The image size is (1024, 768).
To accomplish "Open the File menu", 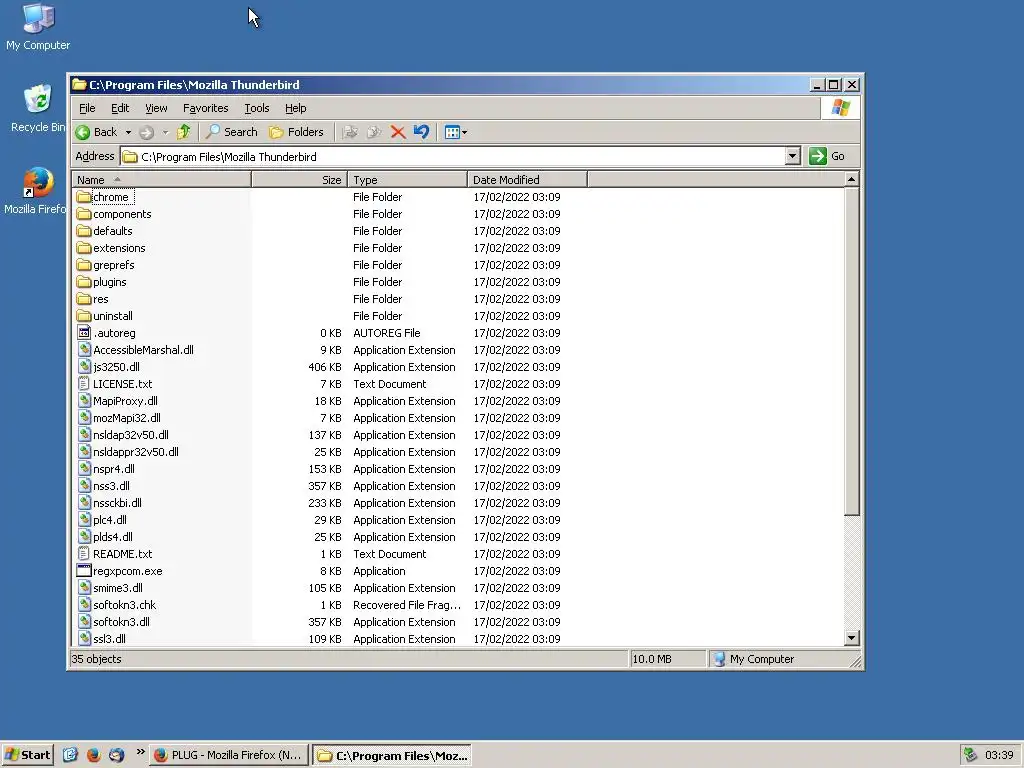I will (87, 108).
